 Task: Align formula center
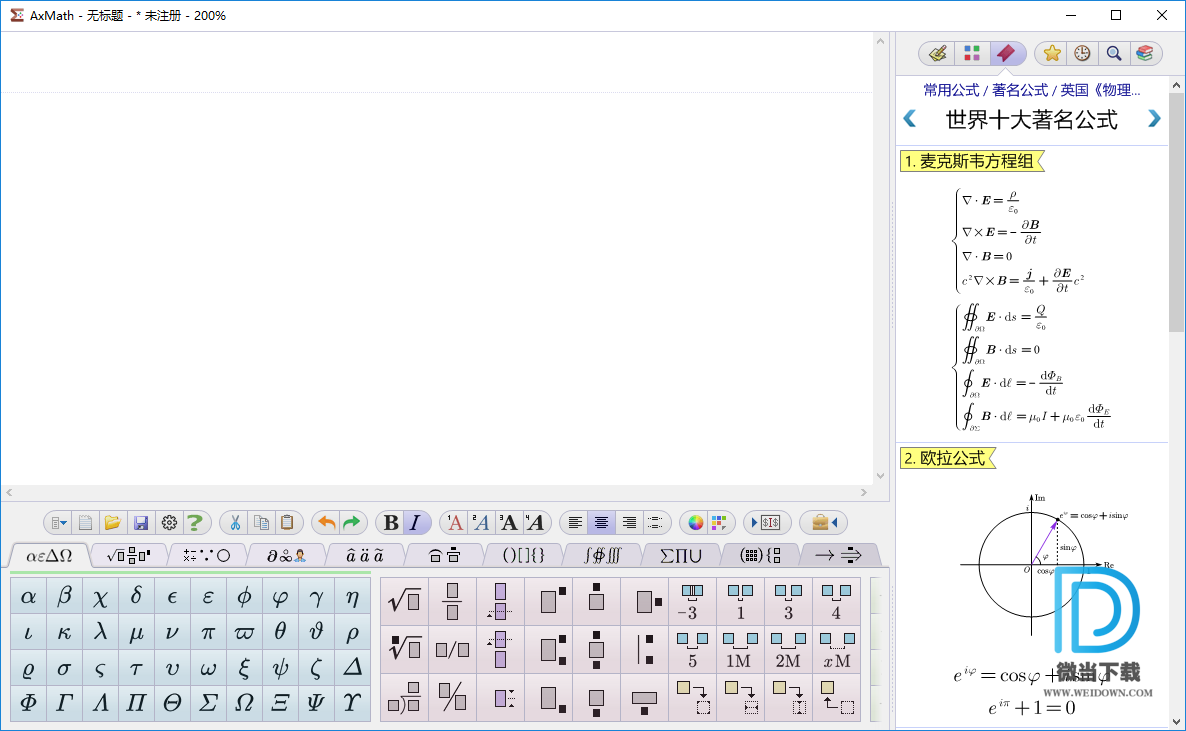click(601, 523)
